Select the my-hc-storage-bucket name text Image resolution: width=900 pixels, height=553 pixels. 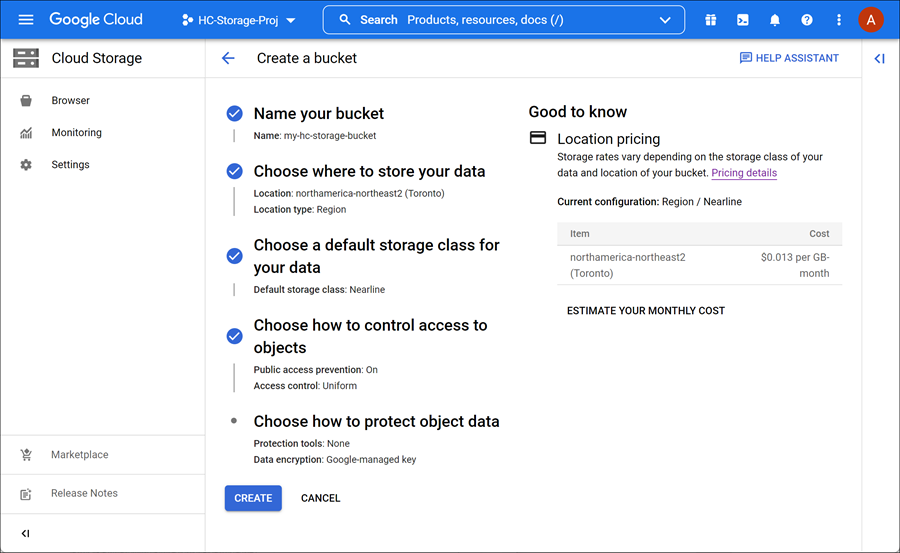pyautogui.click(x=330, y=136)
